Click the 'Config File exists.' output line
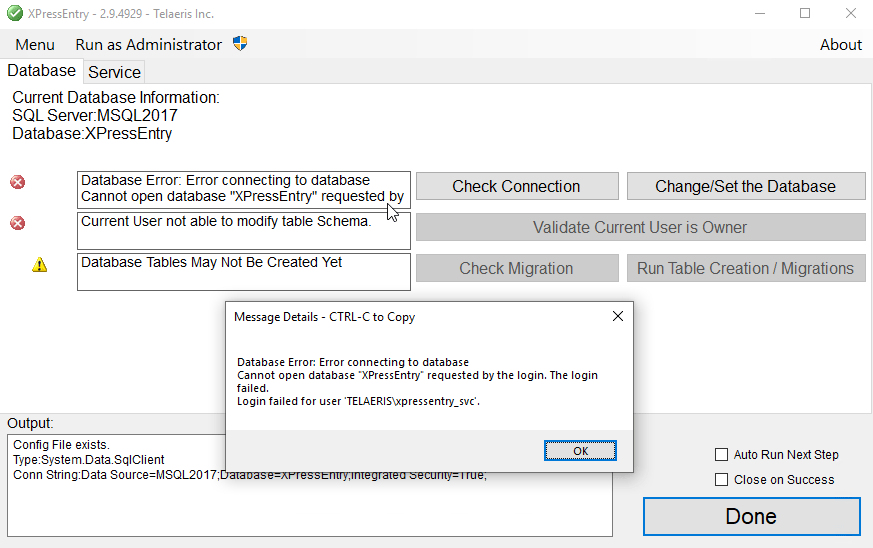The width and height of the screenshot is (873, 548). (x=61, y=445)
